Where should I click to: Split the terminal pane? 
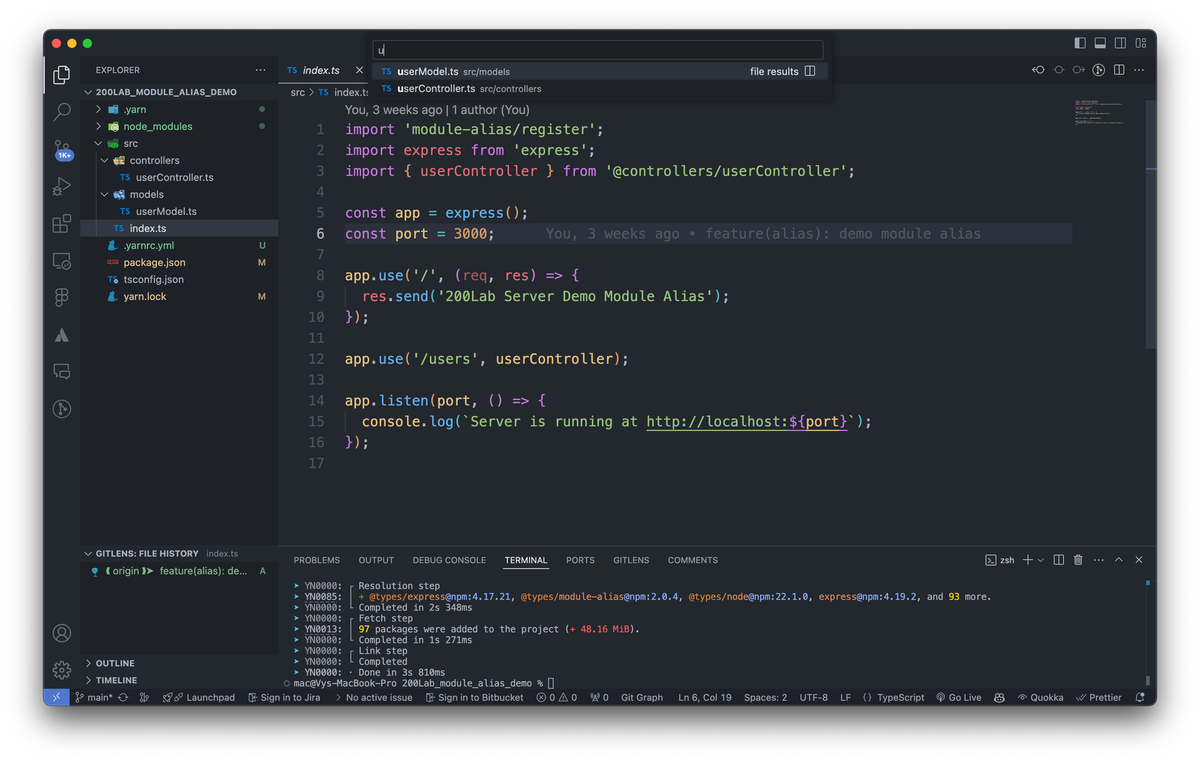pos(1058,560)
